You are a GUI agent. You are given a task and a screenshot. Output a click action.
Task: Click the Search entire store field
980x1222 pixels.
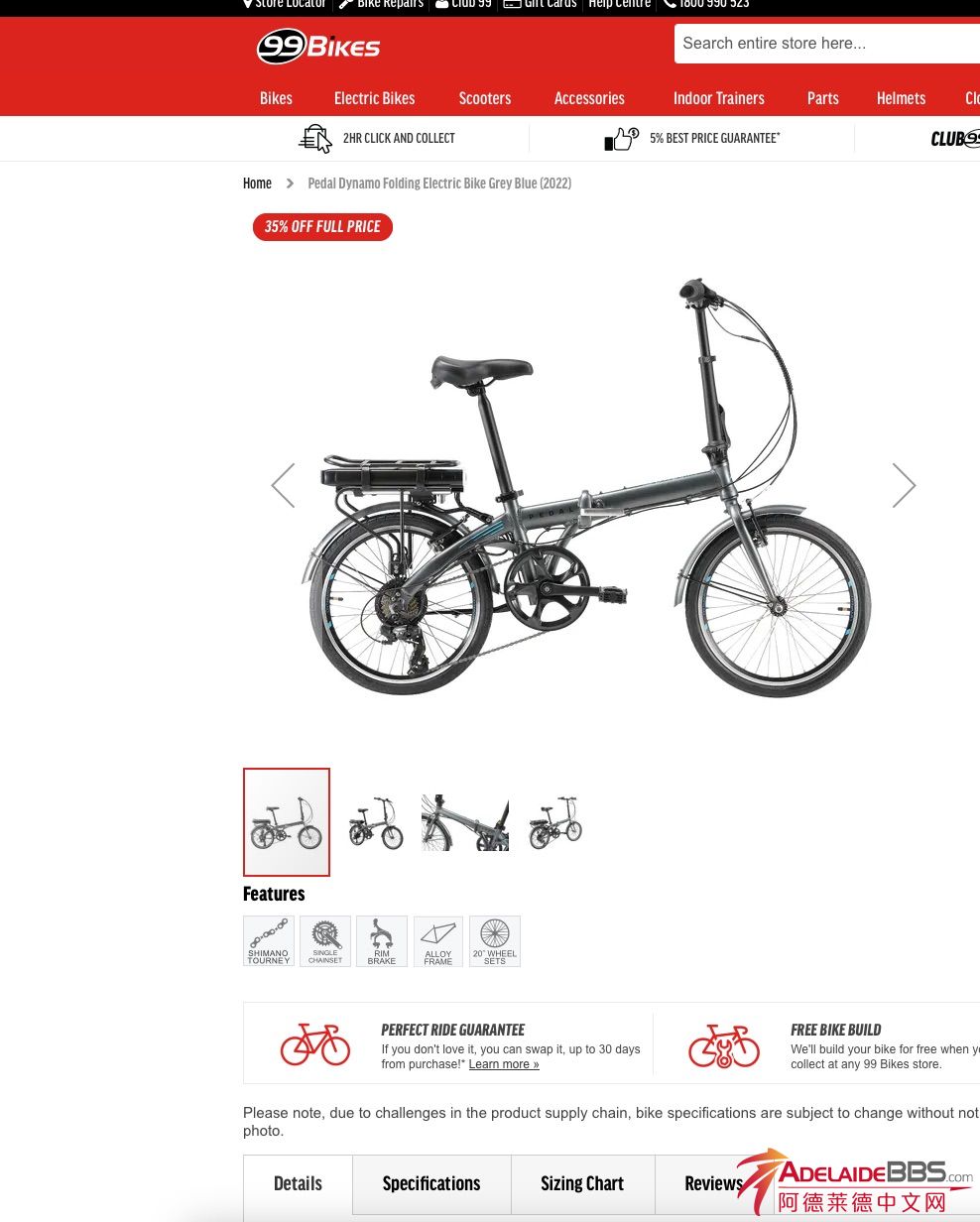pyautogui.click(x=827, y=44)
